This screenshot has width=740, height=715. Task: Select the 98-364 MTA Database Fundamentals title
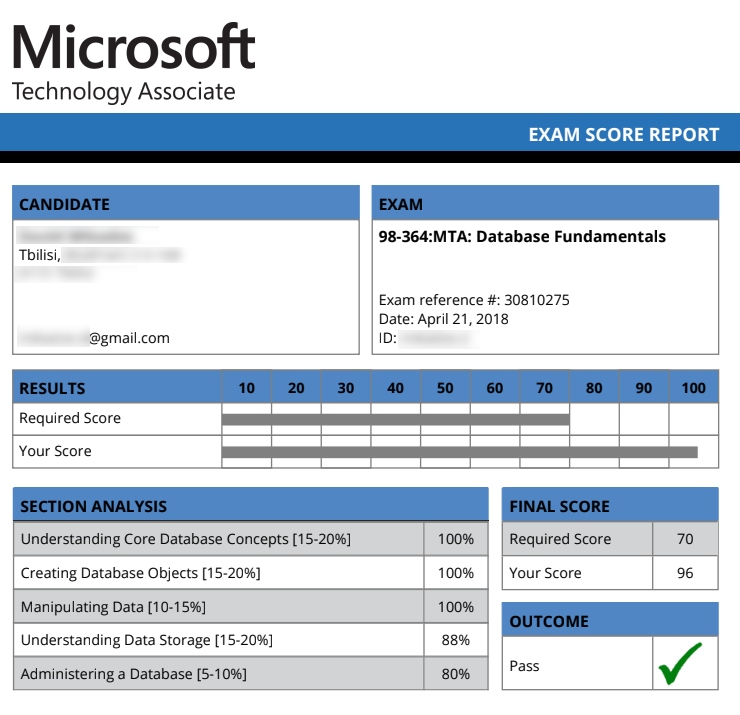click(x=522, y=236)
